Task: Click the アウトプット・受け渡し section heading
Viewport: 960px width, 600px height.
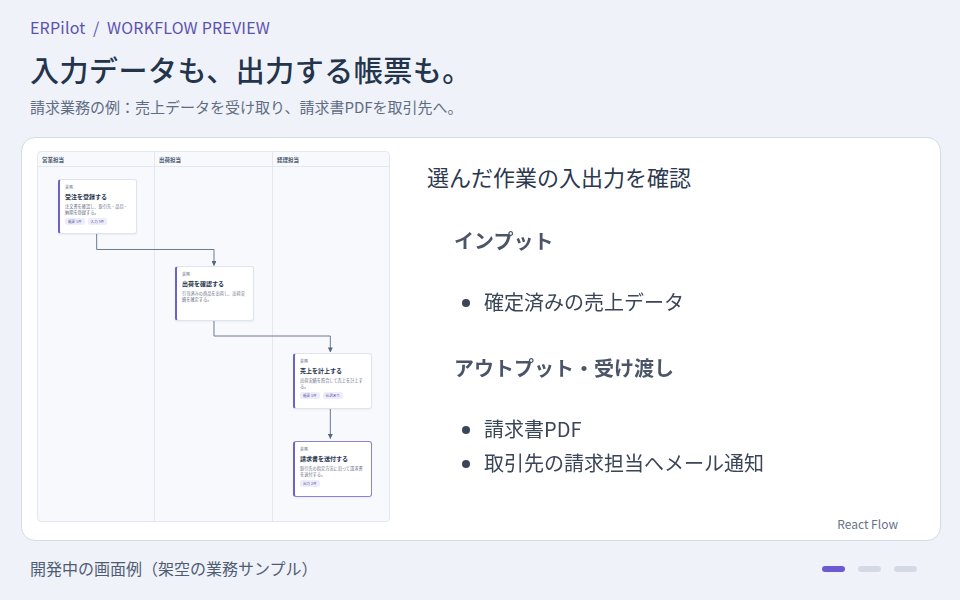Action: [563, 368]
